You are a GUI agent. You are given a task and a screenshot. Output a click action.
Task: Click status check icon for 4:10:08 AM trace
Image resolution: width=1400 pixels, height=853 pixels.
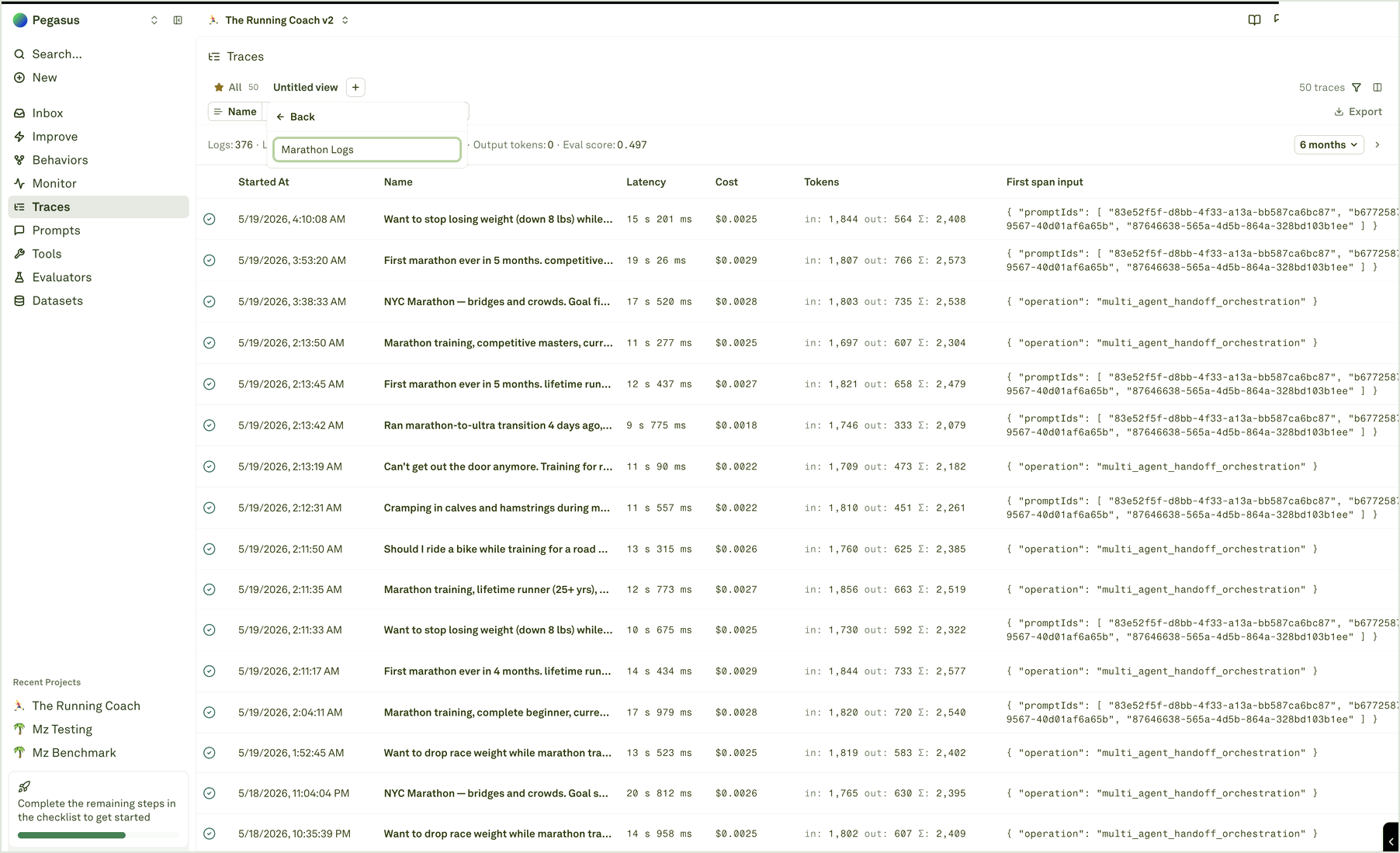[x=210, y=219]
